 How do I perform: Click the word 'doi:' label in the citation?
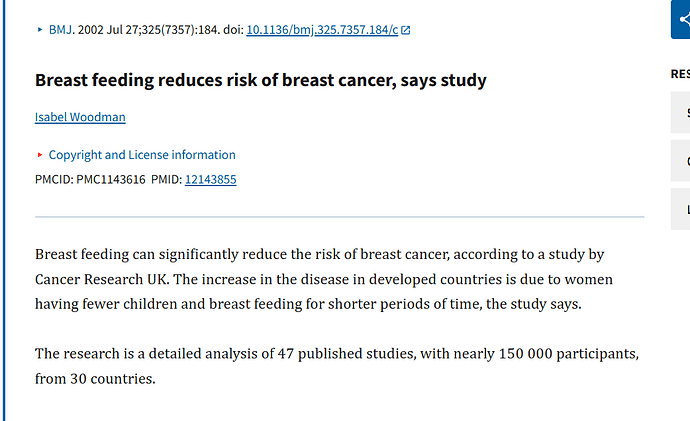231,30
